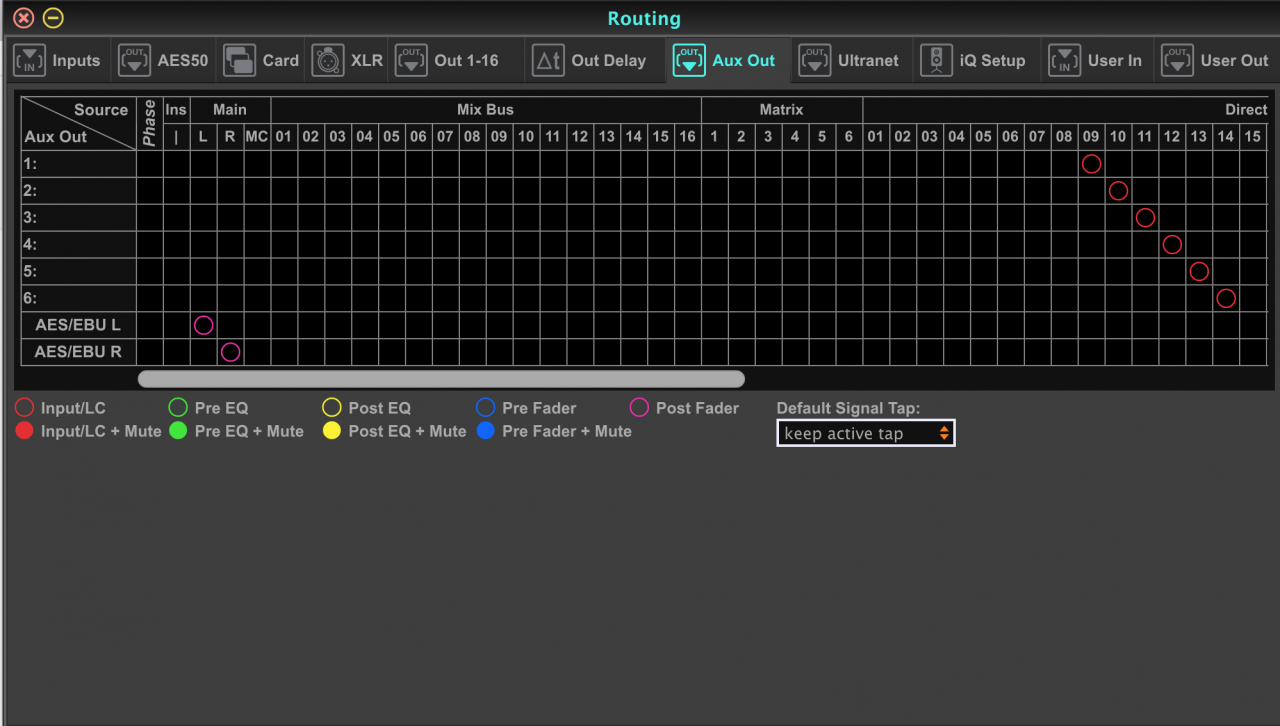
Task: Click the "Routing" window title
Action: click(x=644, y=18)
